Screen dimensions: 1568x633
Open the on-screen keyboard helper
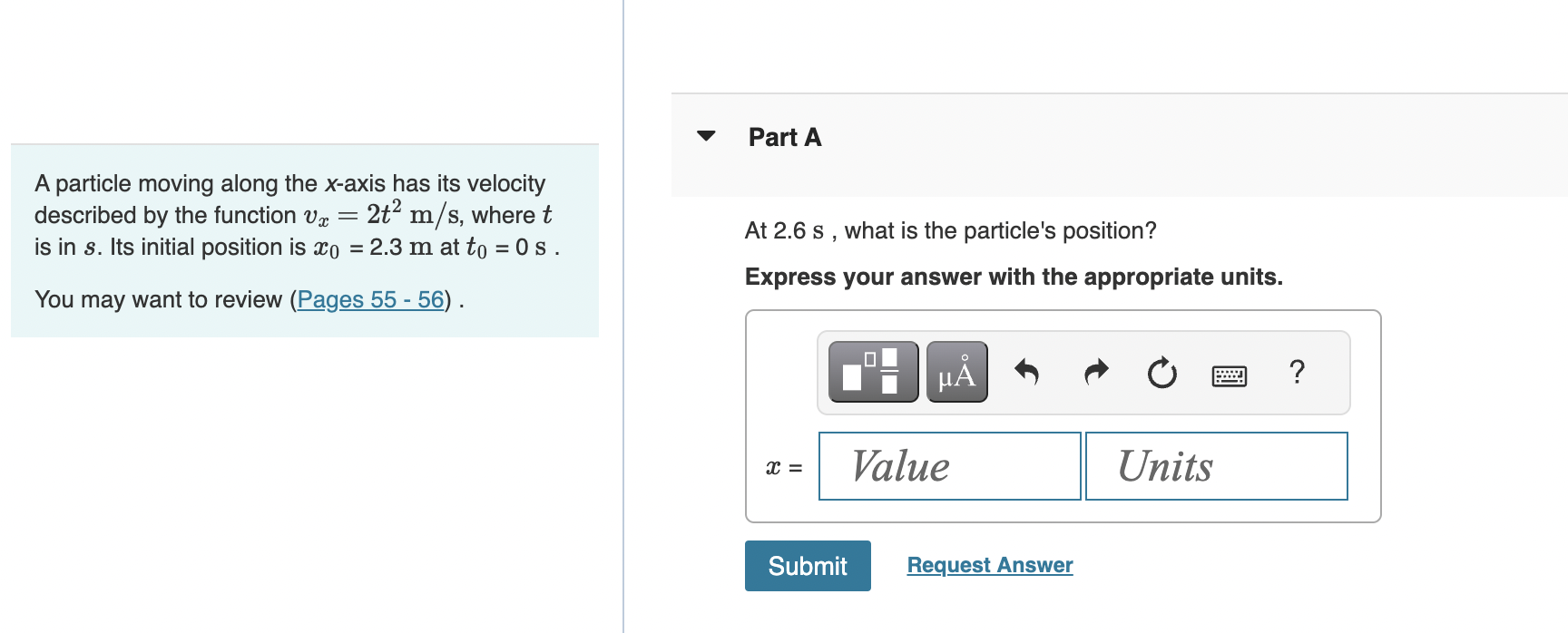tap(1230, 374)
